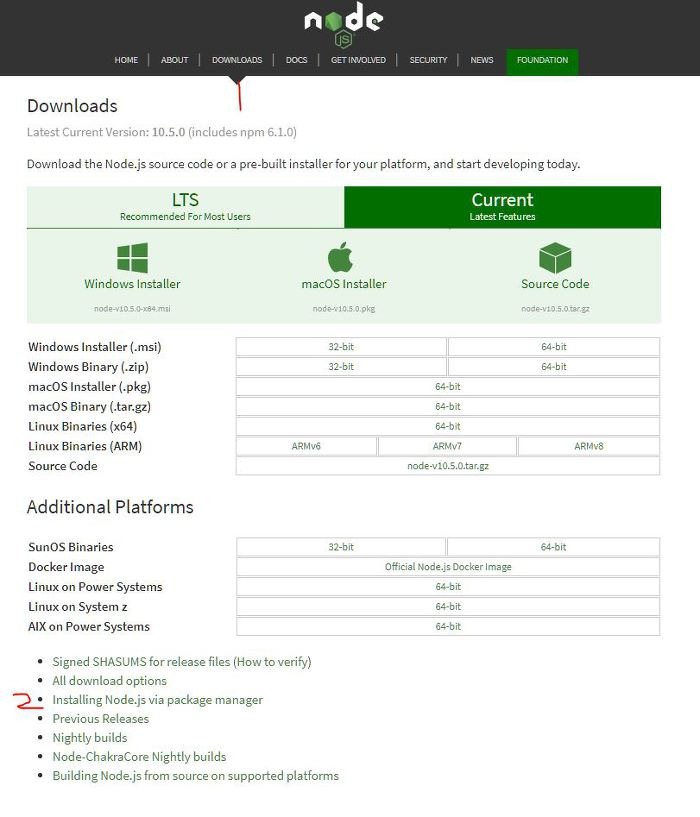
Task: Switch to the LTS tab
Action: point(185,207)
